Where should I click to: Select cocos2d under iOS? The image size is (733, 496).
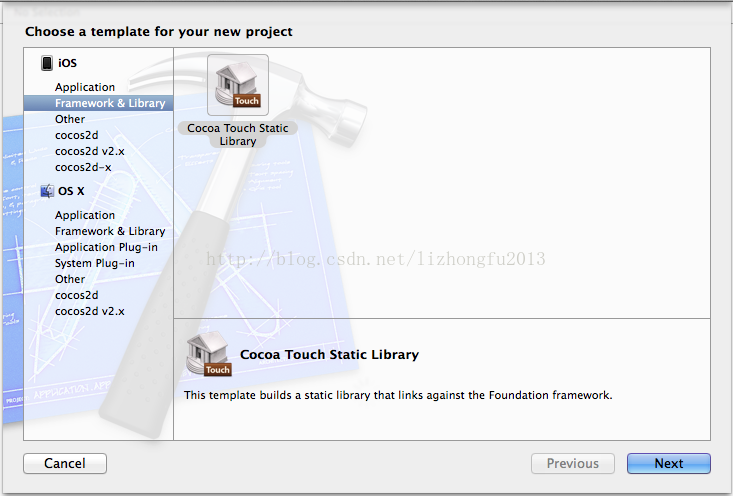[76, 135]
